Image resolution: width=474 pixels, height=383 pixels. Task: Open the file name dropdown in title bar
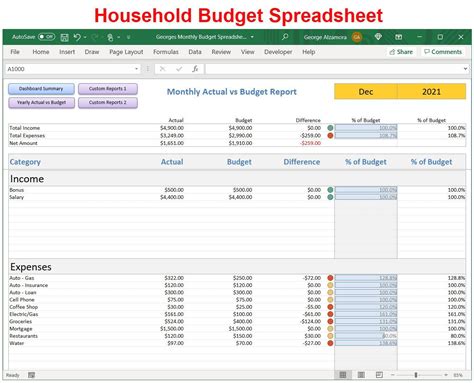click(252, 37)
